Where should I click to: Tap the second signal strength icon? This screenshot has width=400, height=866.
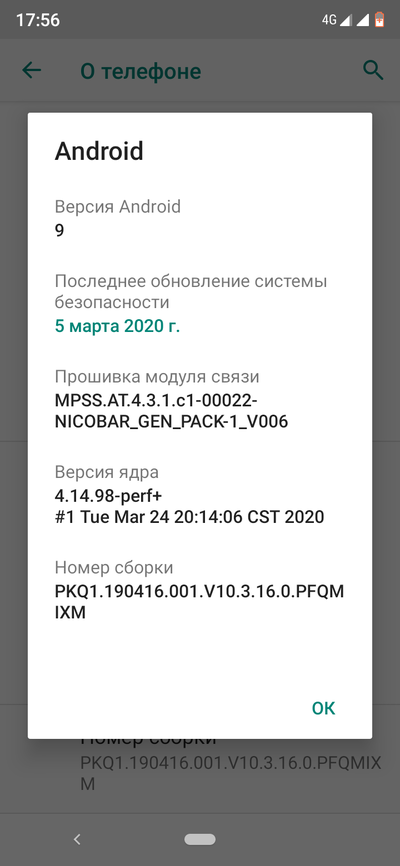click(x=362, y=20)
